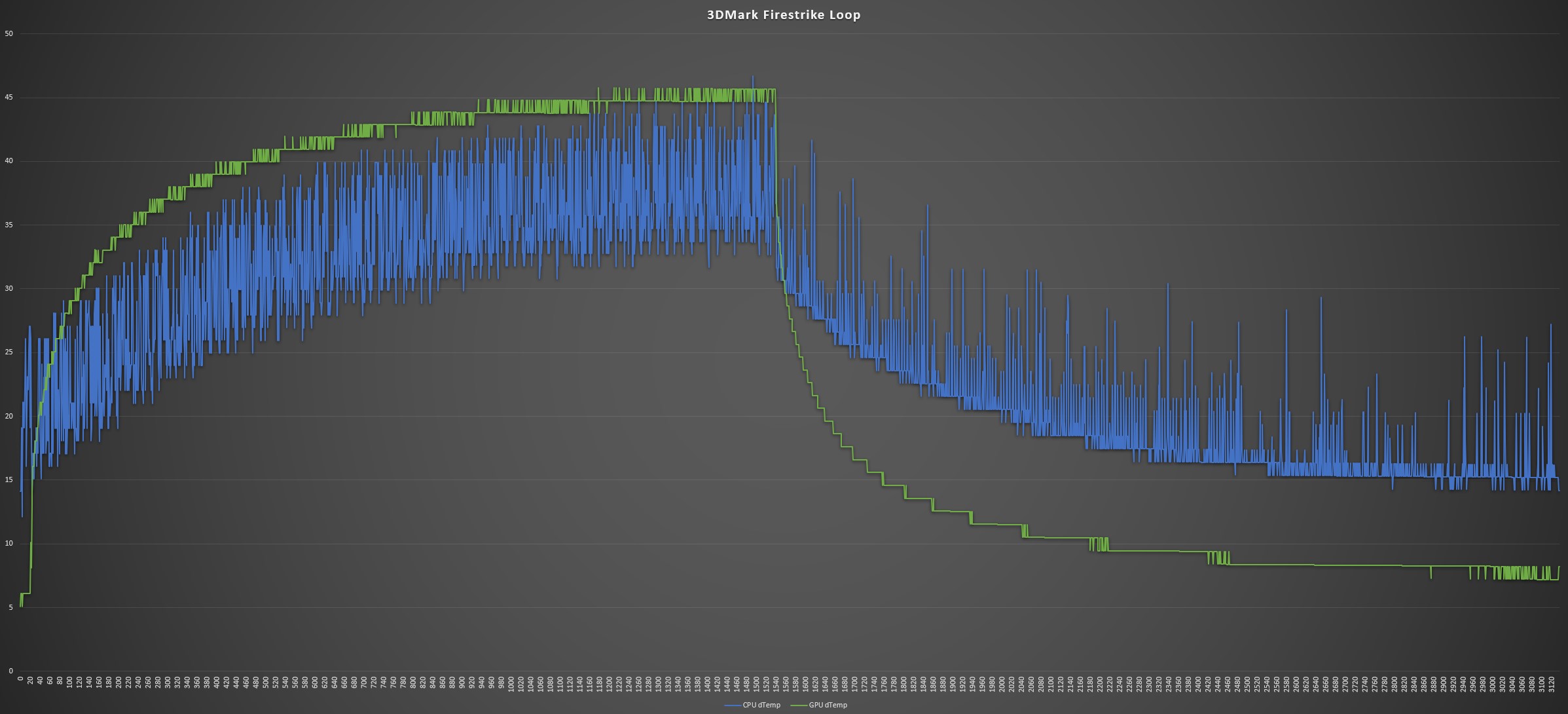Image resolution: width=1568 pixels, height=714 pixels.
Task: Select the y-axis label 20
Action: [9, 416]
